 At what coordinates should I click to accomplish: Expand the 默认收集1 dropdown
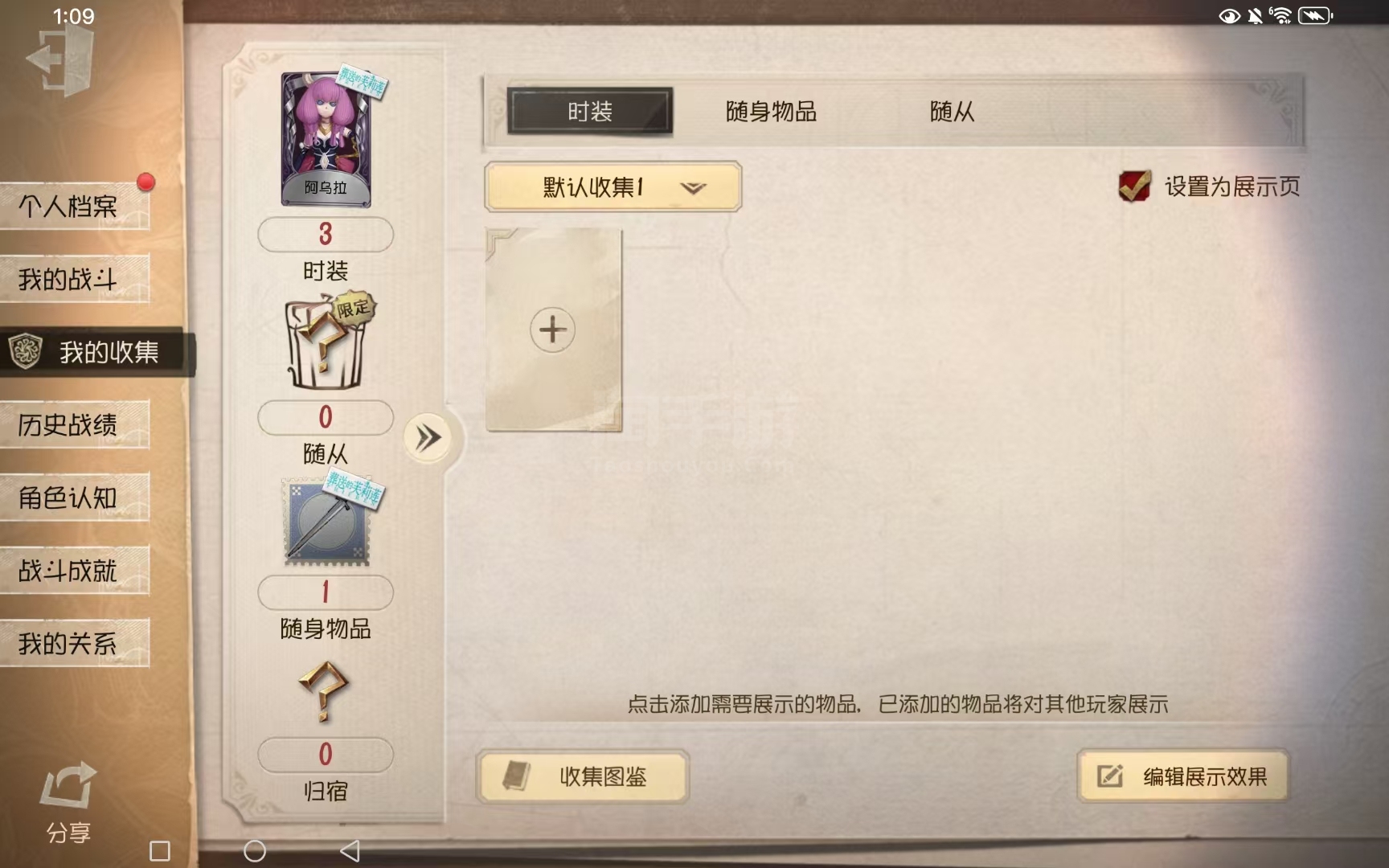click(613, 187)
